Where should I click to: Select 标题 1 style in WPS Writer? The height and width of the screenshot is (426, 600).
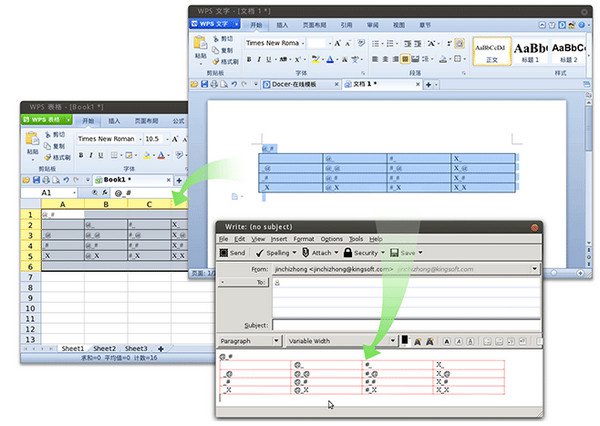[x=530, y=51]
